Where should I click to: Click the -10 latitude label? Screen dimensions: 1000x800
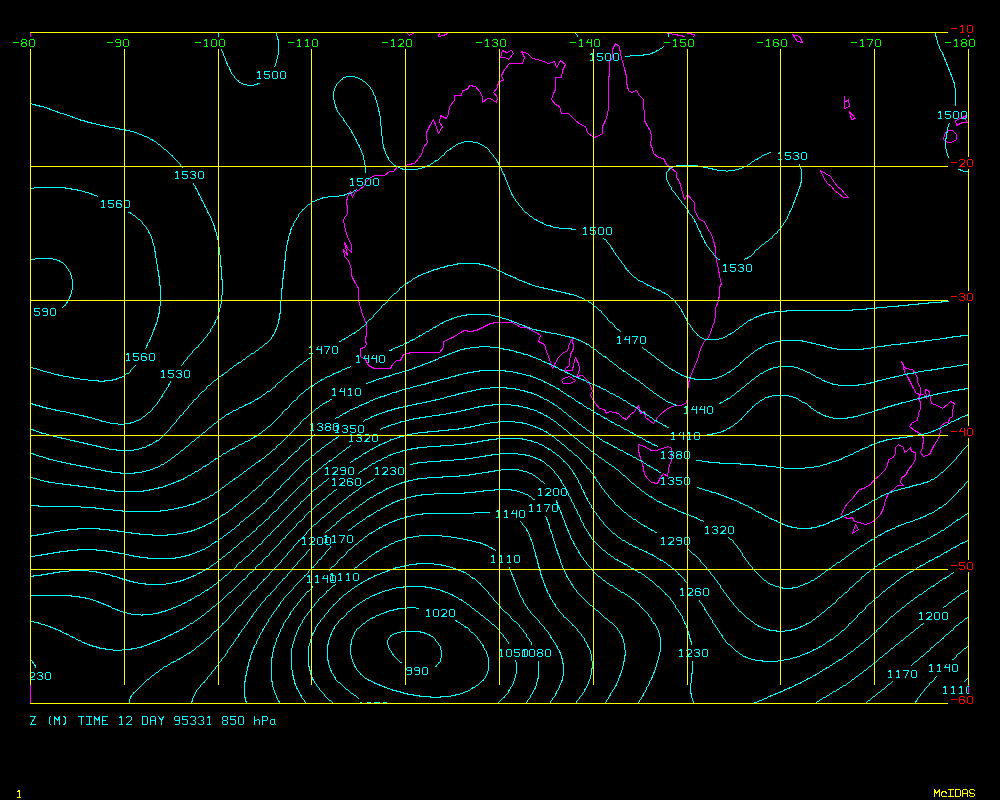(961, 29)
